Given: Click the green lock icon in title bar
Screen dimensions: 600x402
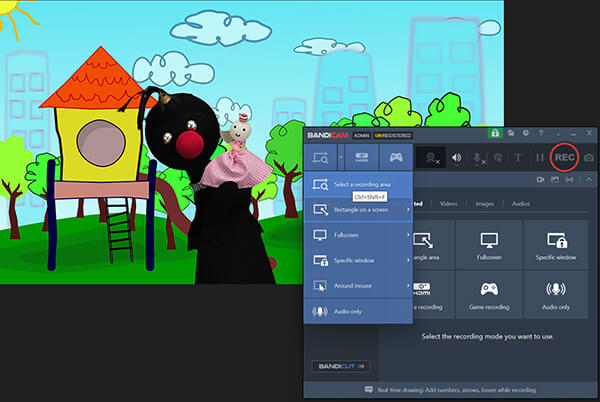Looking at the screenshot, I should 495,133.
